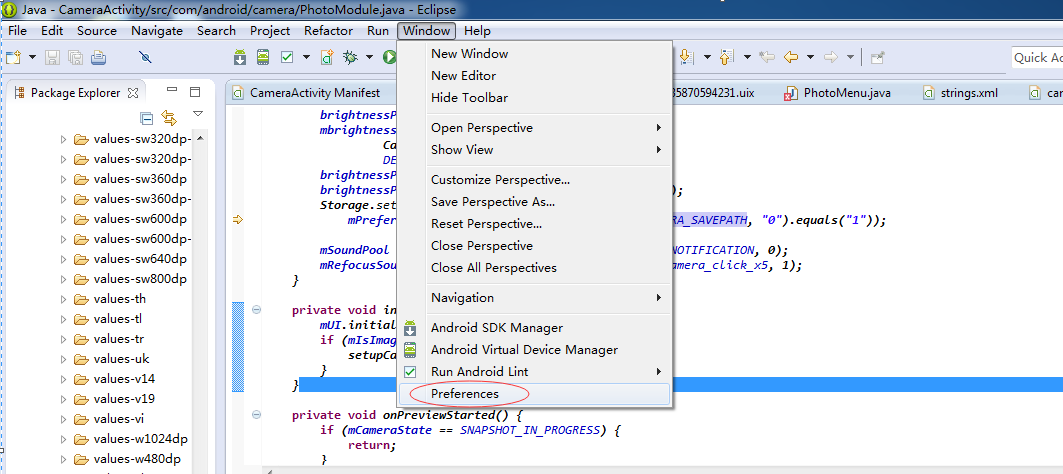This screenshot has width=1063, height=474.
Task: Open the Source menu
Action: [97, 31]
